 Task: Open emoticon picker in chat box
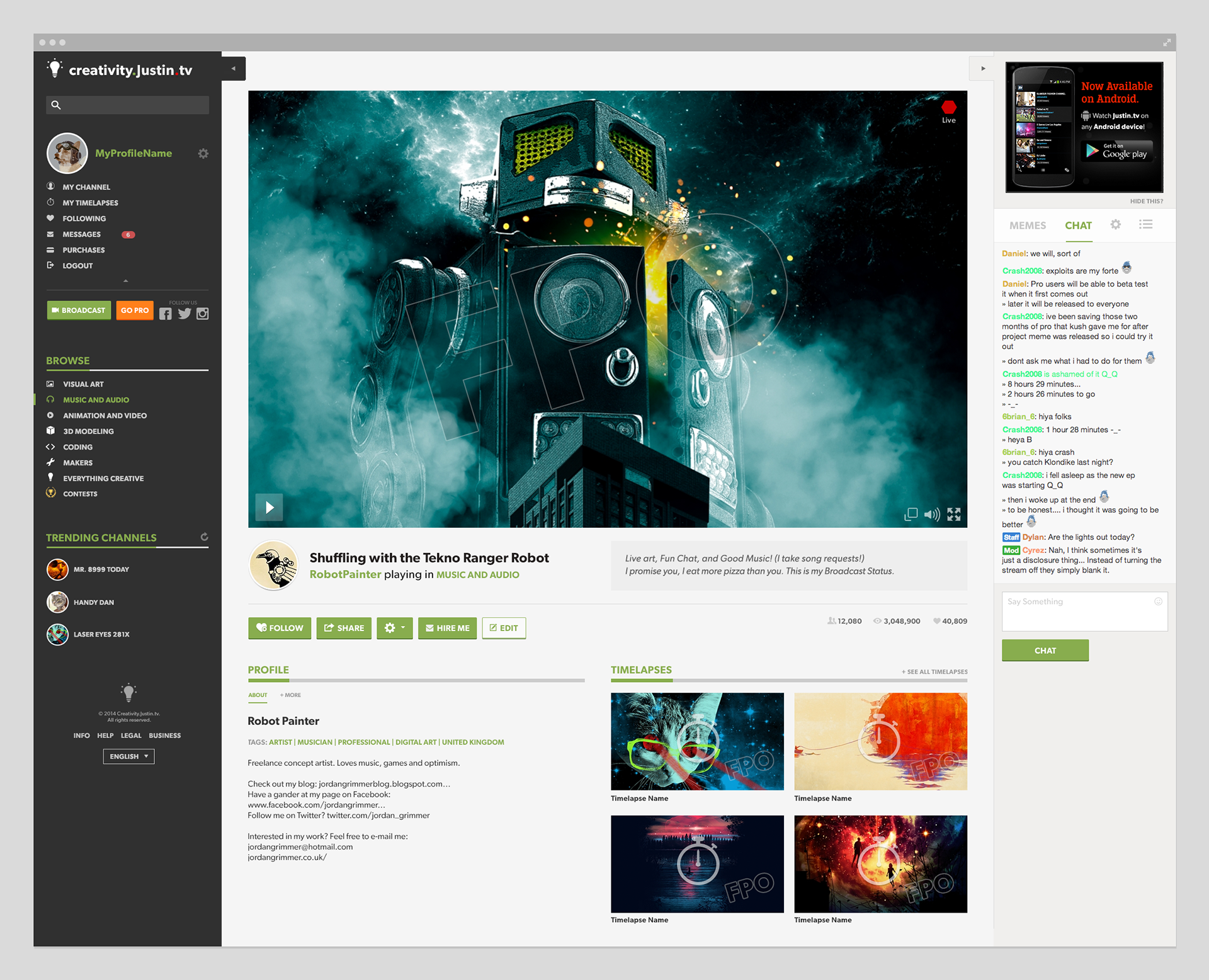pos(1158,601)
